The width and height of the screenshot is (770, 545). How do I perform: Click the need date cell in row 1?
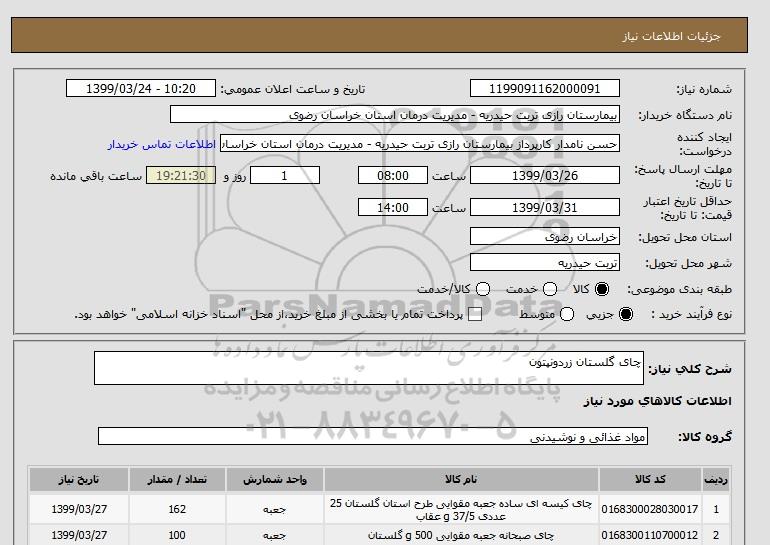click(x=79, y=509)
